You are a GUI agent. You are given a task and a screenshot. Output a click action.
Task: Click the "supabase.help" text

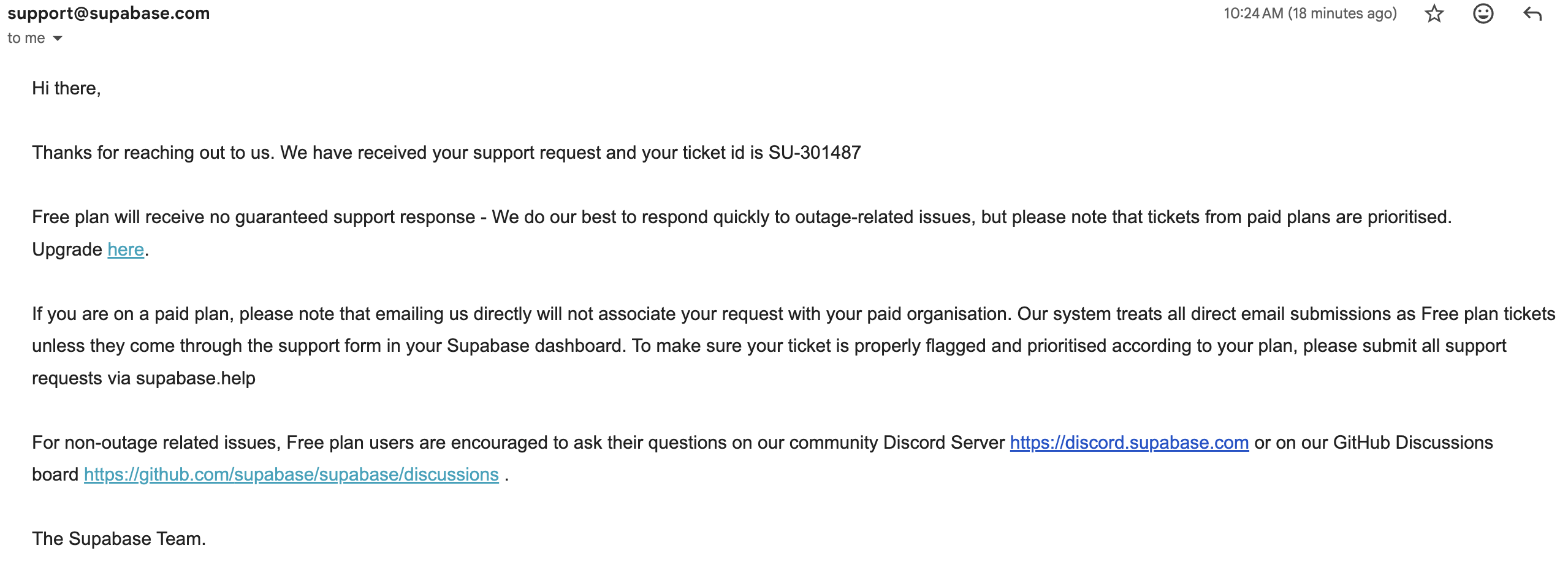pos(196,378)
